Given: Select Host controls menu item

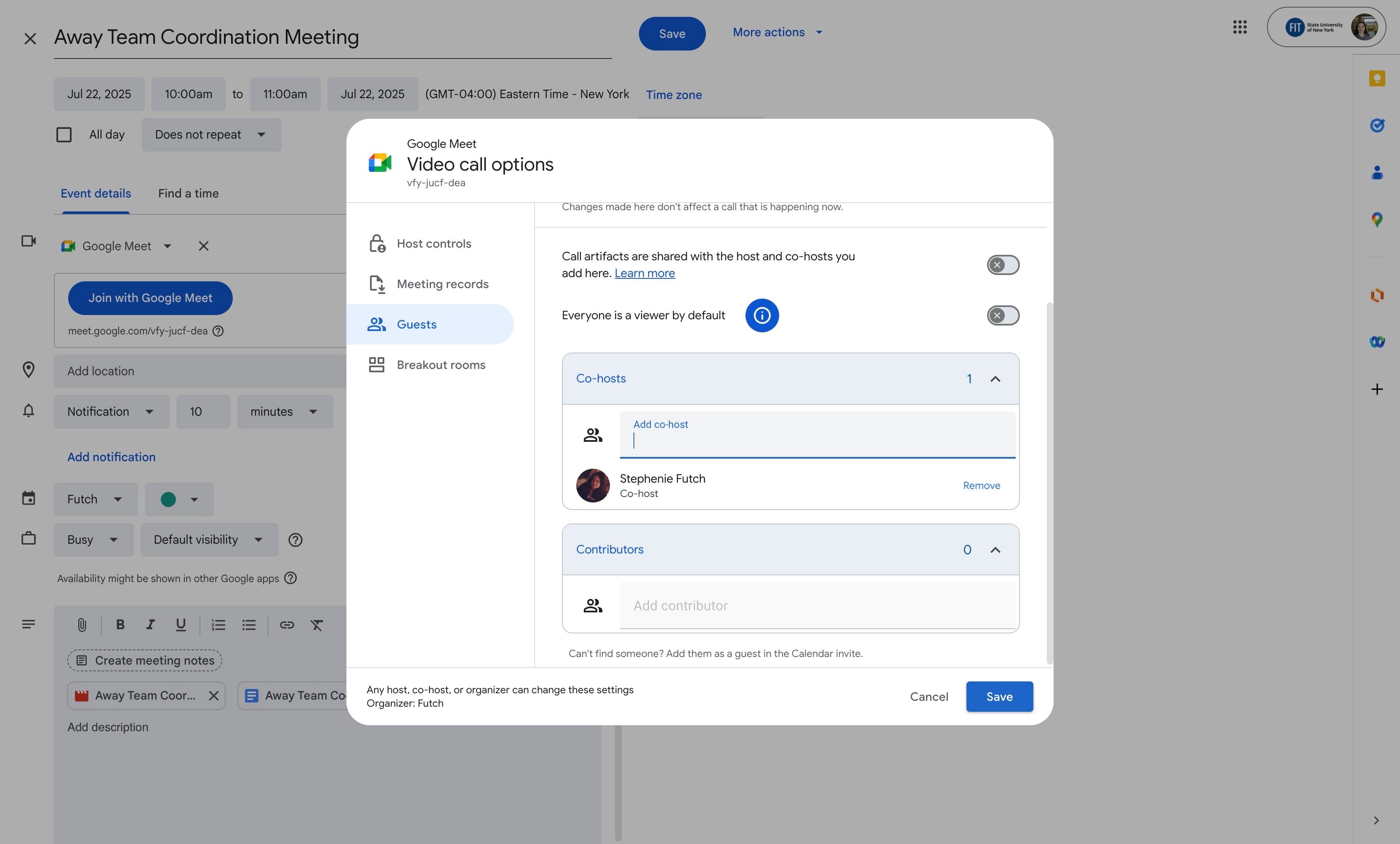Looking at the screenshot, I should click(434, 244).
